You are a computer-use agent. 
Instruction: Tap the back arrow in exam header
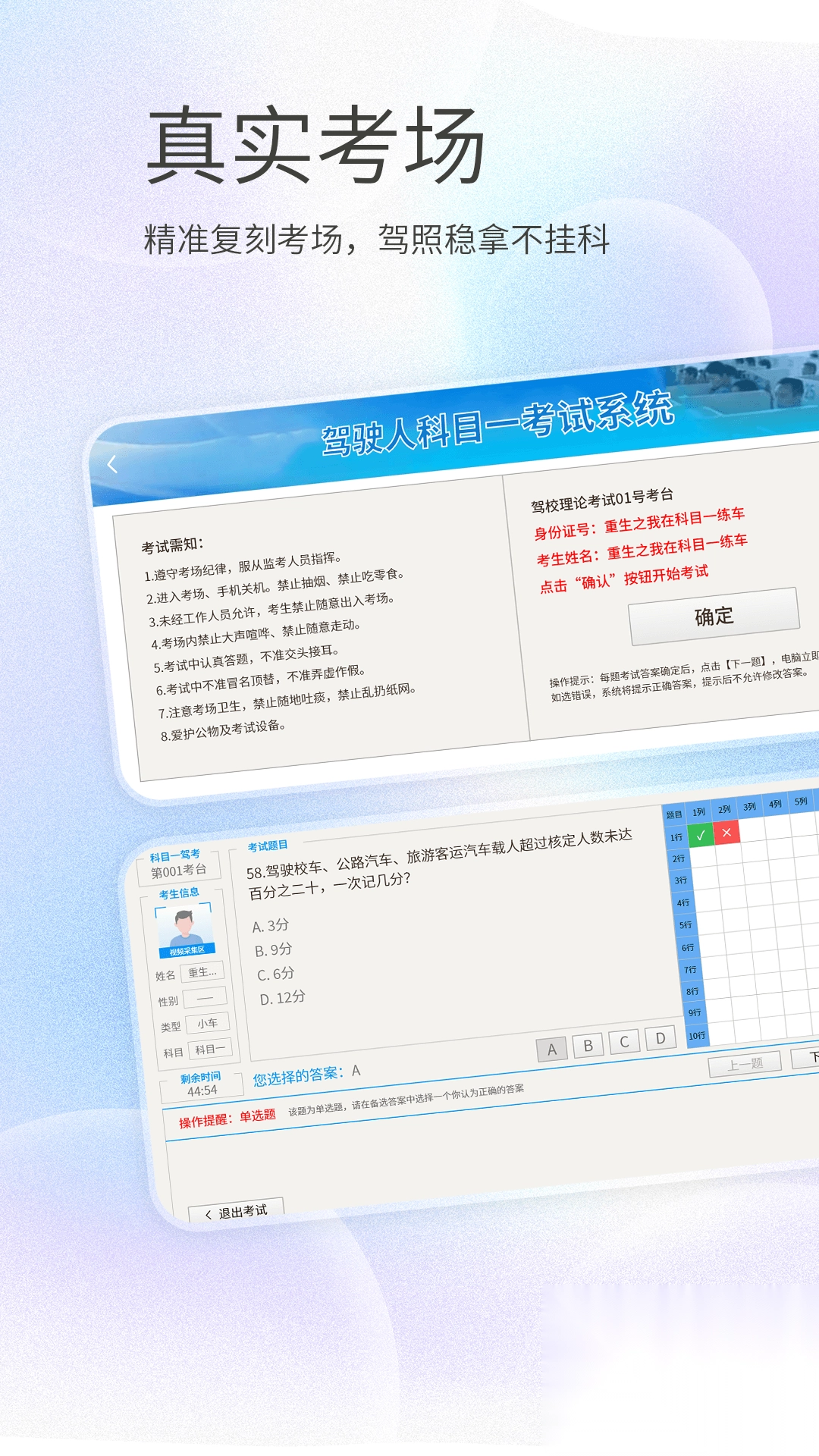pos(112,464)
